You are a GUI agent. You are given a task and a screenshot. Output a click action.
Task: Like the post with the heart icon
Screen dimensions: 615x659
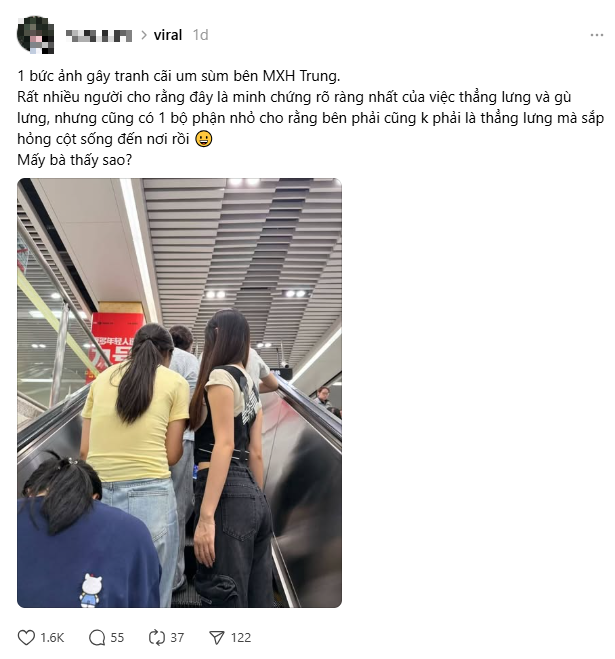click(26, 638)
